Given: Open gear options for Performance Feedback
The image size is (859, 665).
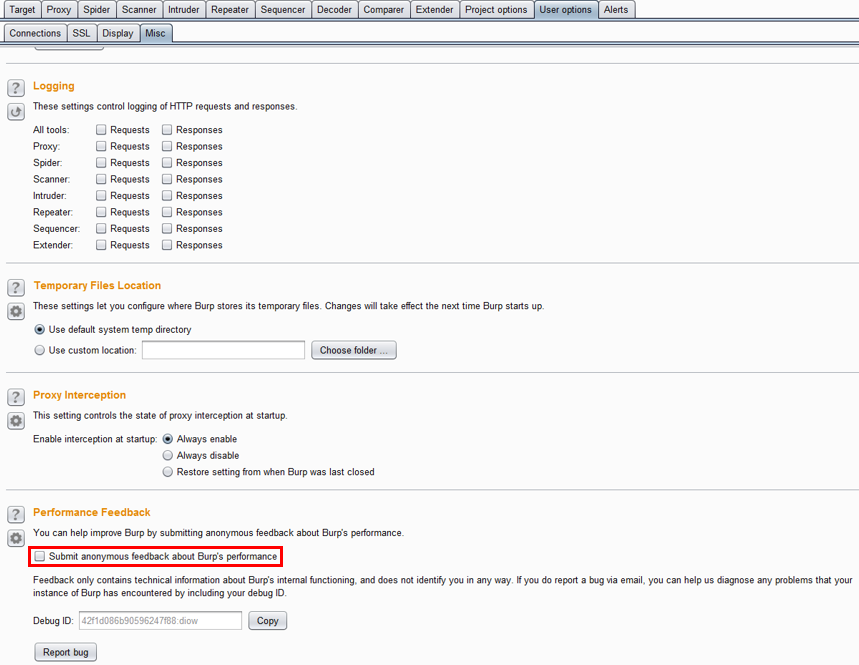Looking at the screenshot, I should coord(16,538).
